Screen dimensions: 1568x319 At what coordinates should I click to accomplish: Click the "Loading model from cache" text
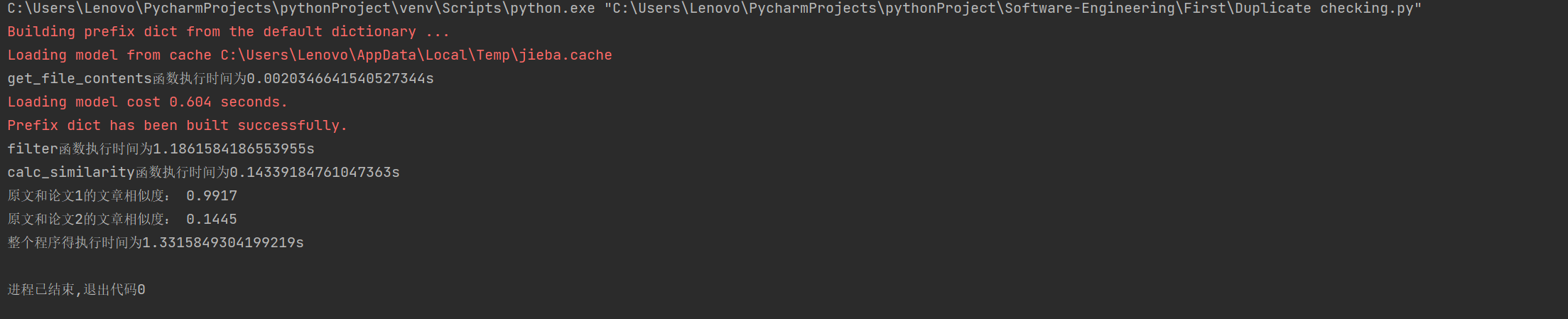coord(109,55)
